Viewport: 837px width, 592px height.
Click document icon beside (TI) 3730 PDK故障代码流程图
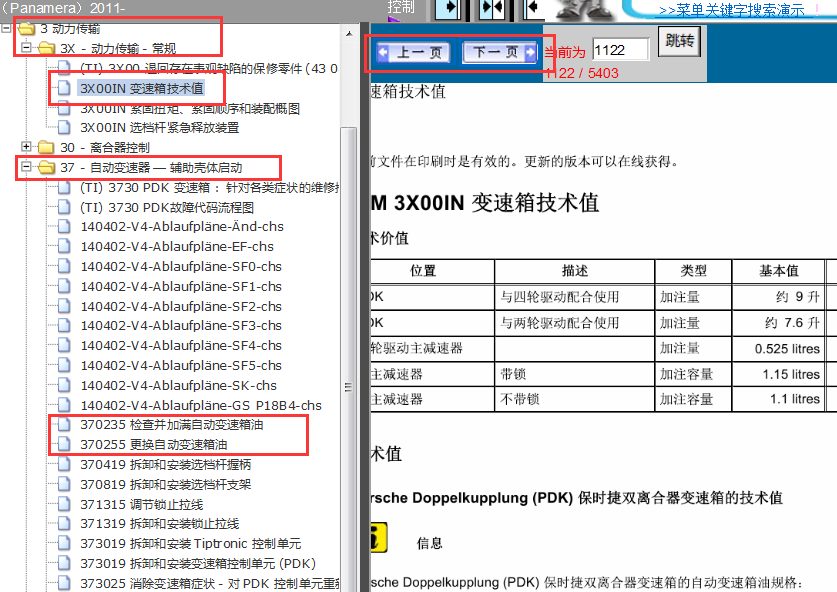(x=64, y=207)
